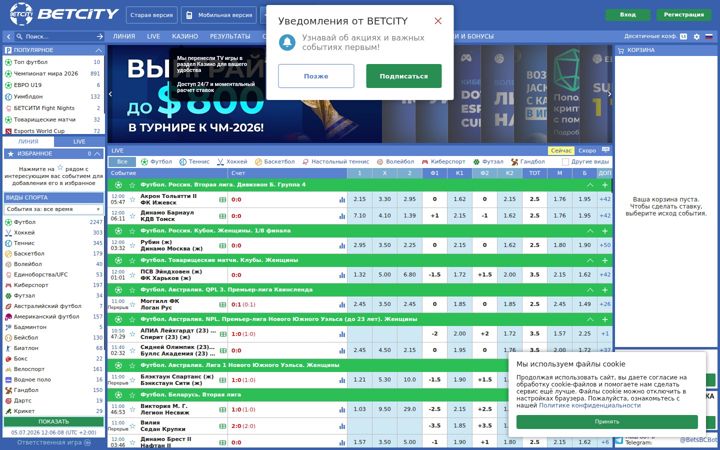Select the Все live filter tab
Image resolution: width=720 pixels, height=450 pixels.
[122, 162]
